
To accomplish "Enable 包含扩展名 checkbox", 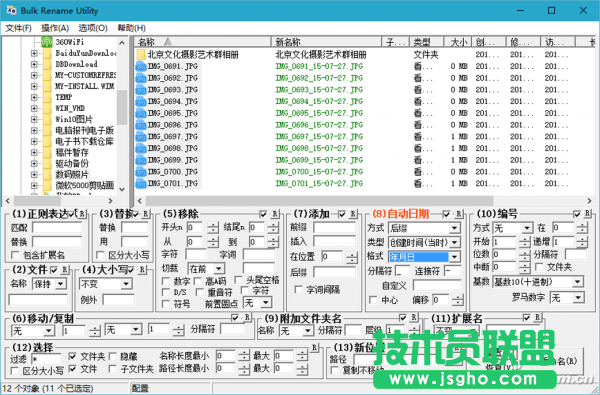I will point(15,255).
